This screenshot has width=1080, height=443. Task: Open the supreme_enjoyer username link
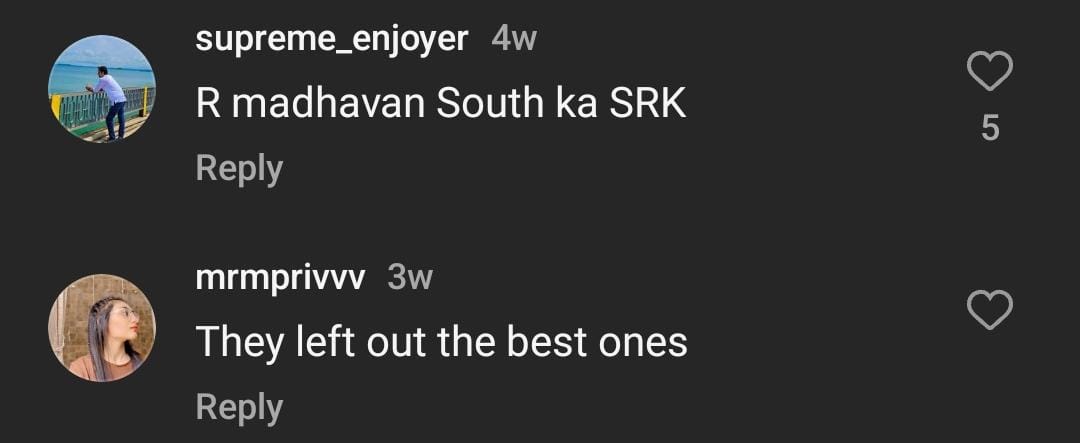[332, 41]
